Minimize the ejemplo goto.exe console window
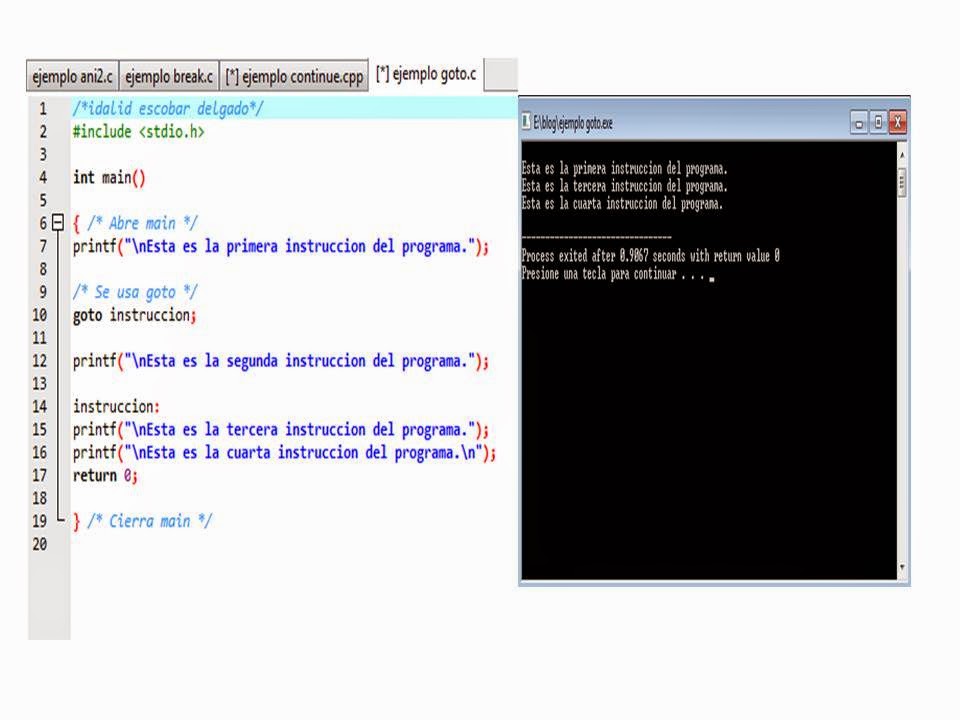The width and height of the screenshot is (960, 720). [858, 123]
